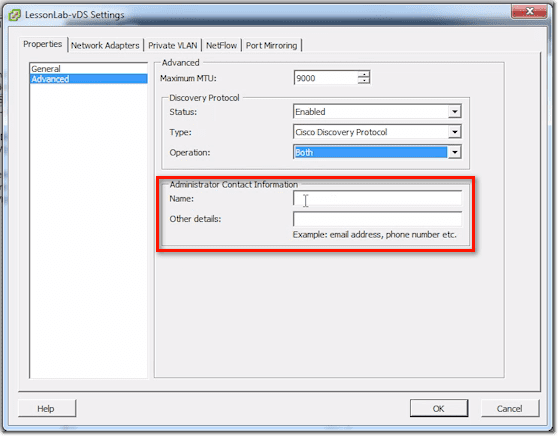Select the Port Mirroring tab
Viewport: 558px width, 436px height.
272,46
